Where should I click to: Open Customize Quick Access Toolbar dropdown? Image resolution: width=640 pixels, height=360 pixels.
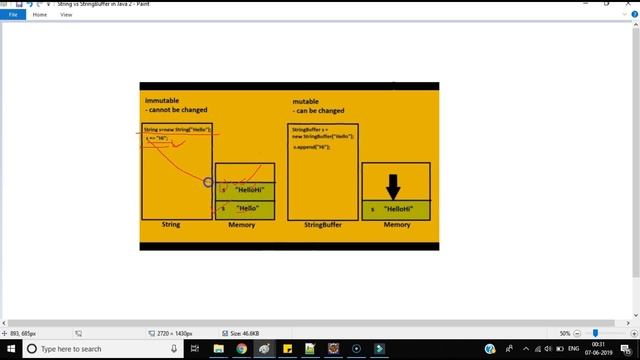[x=48, y=4]
